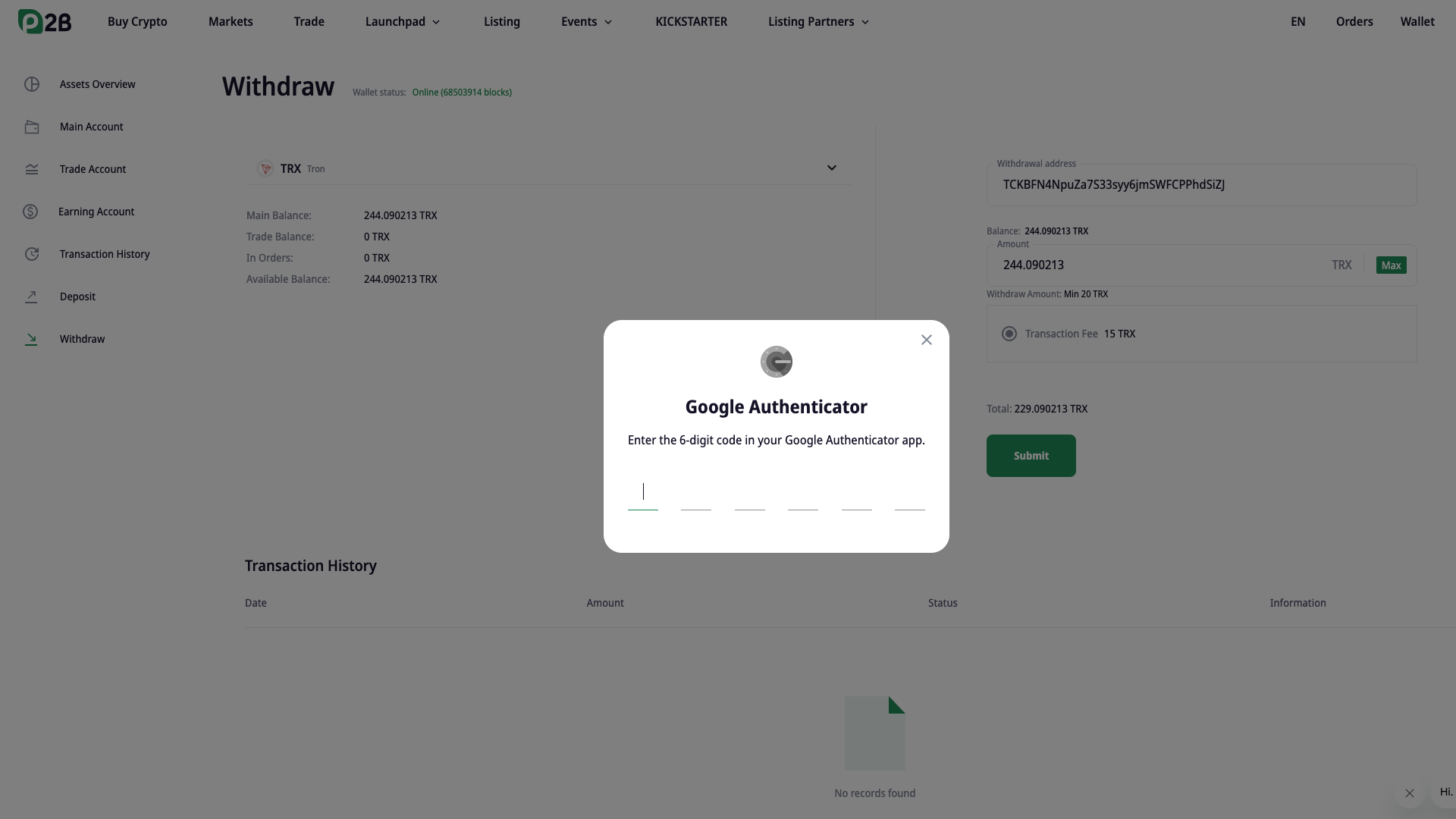Open Assets Overview pie icon
Viewport: 1456px width, 819px height.
(32, 84)
